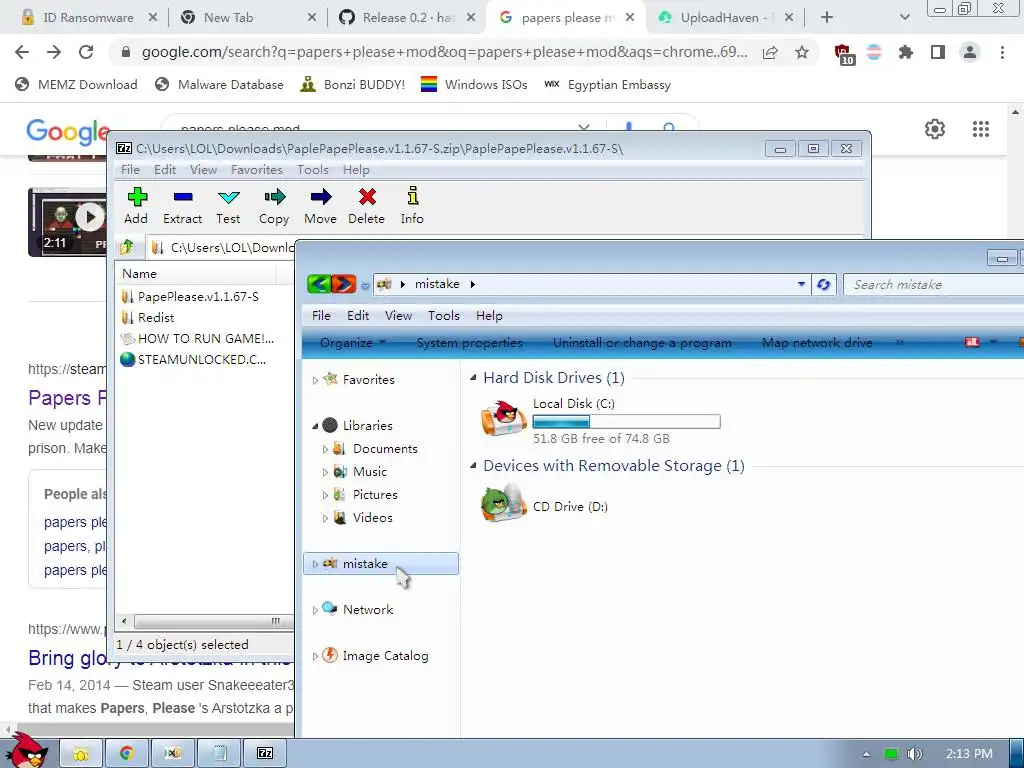The image size is (1024, 768).
Task: Open the Chrome extensions puzzle icon
Action: [x=905, y=52]
